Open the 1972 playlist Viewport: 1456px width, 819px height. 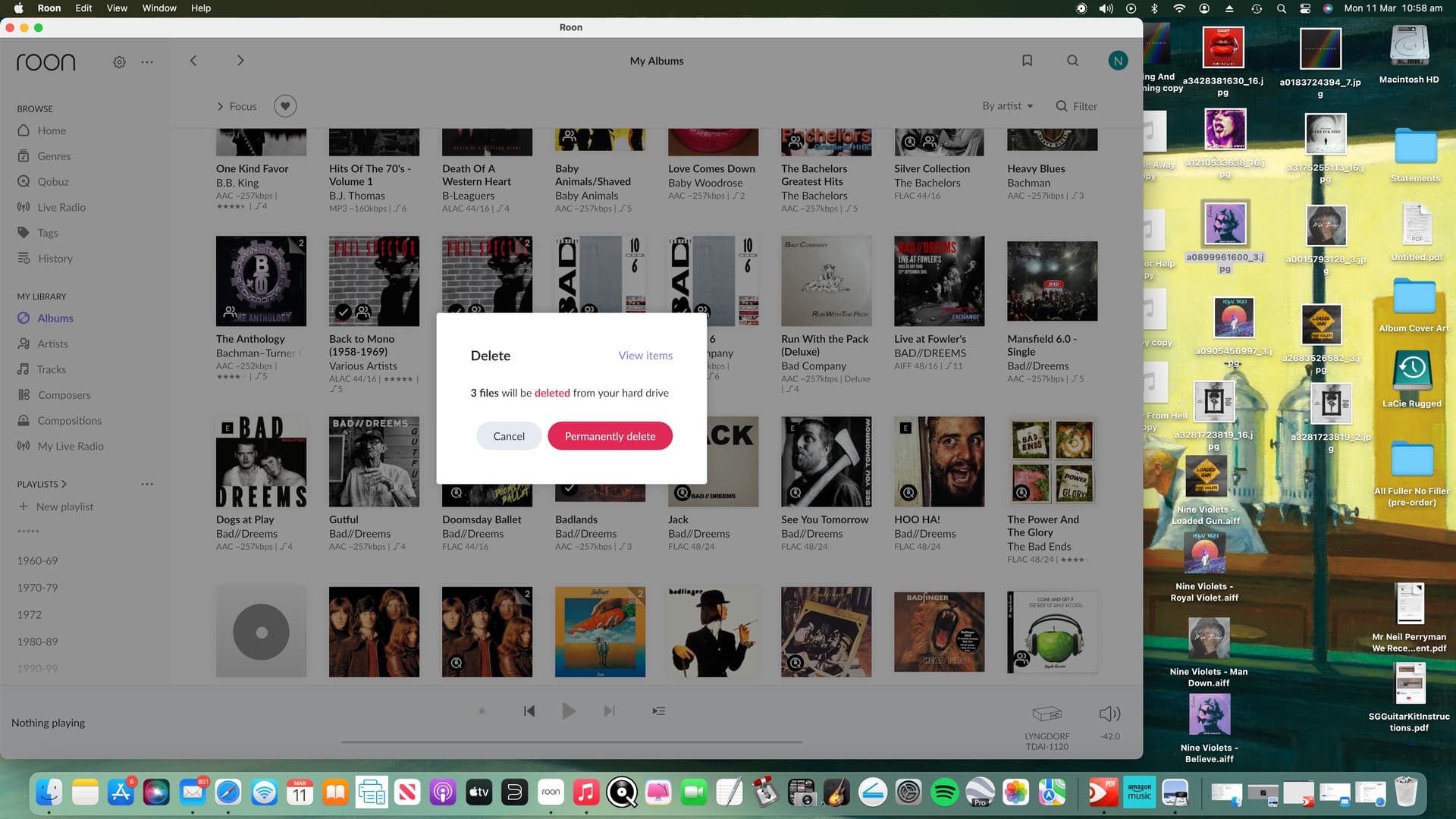tap(30, 615)
